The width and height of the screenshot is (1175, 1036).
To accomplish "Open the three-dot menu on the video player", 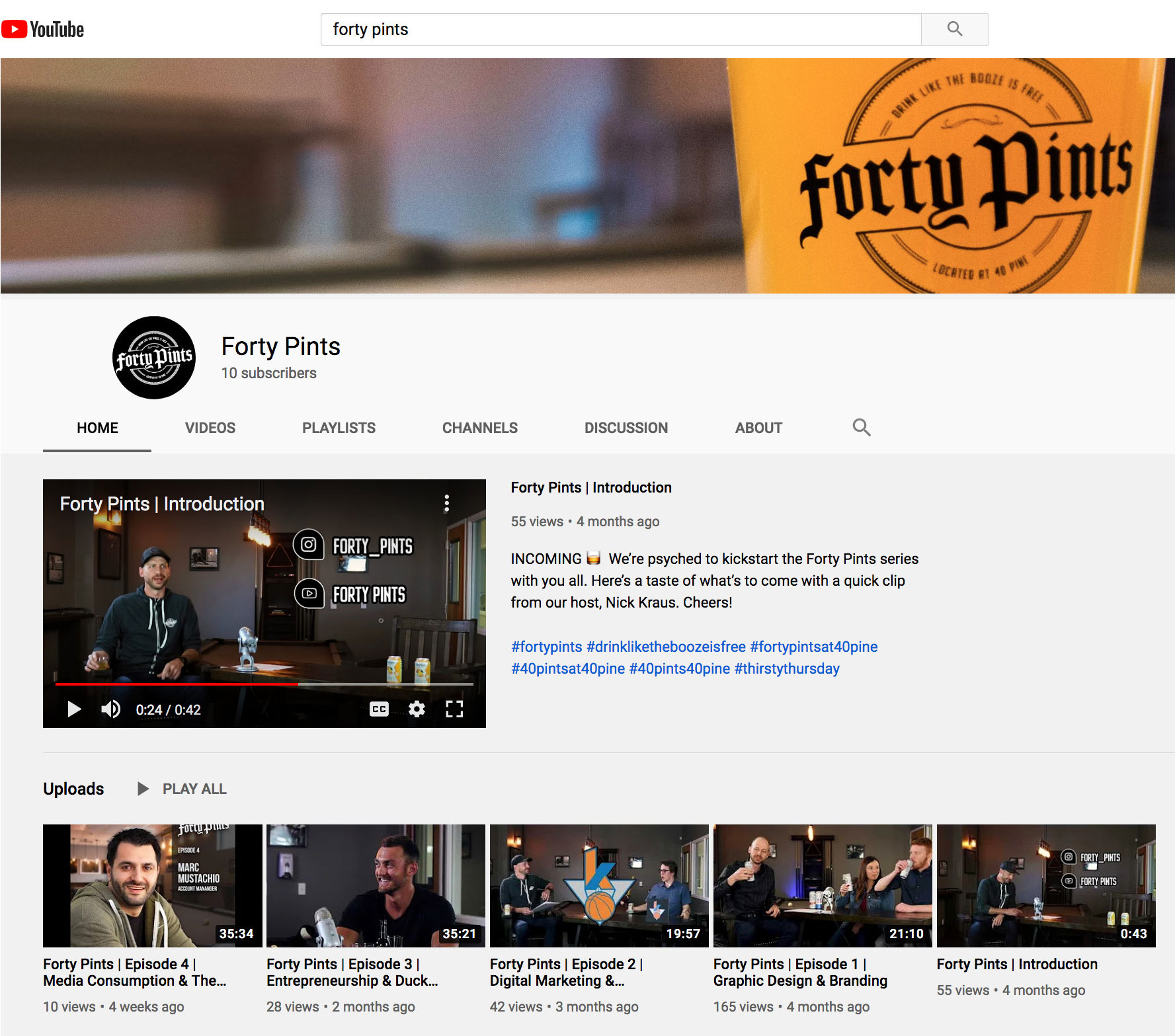I will coord(447,504).
